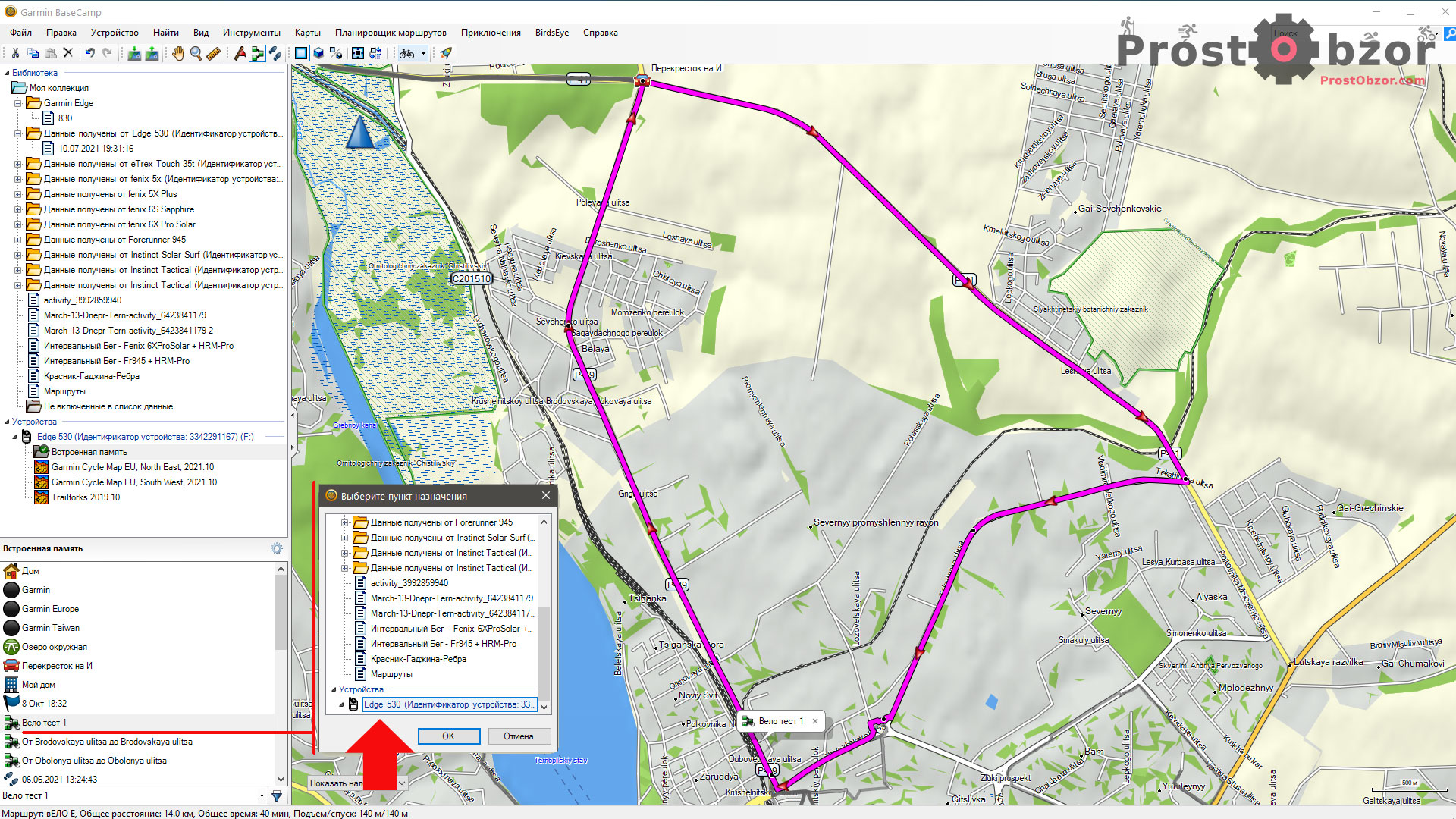Select the Zoom magnifier tool

coord(196,53)
